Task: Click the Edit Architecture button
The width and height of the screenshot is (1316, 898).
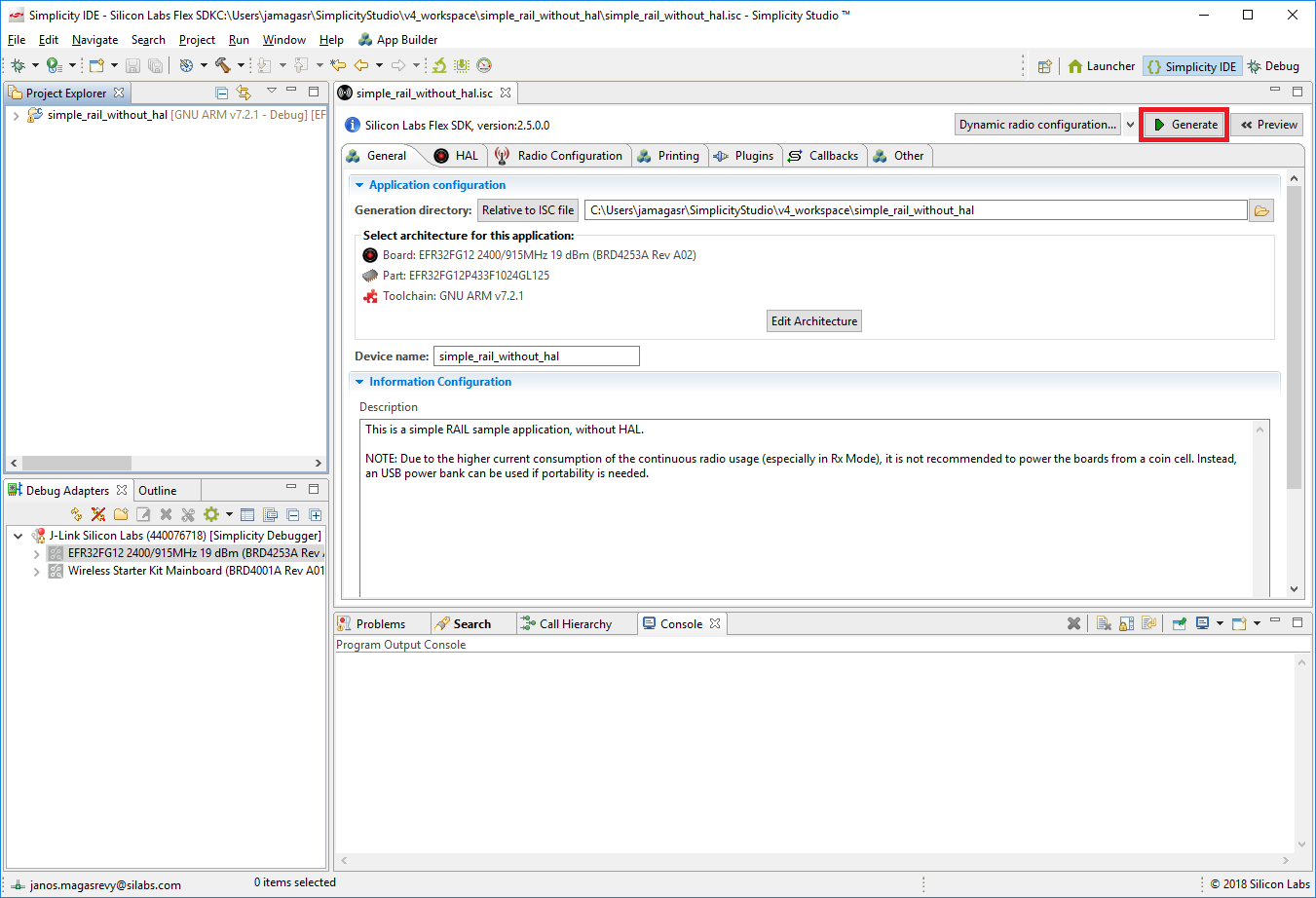Action: point(813,321)
